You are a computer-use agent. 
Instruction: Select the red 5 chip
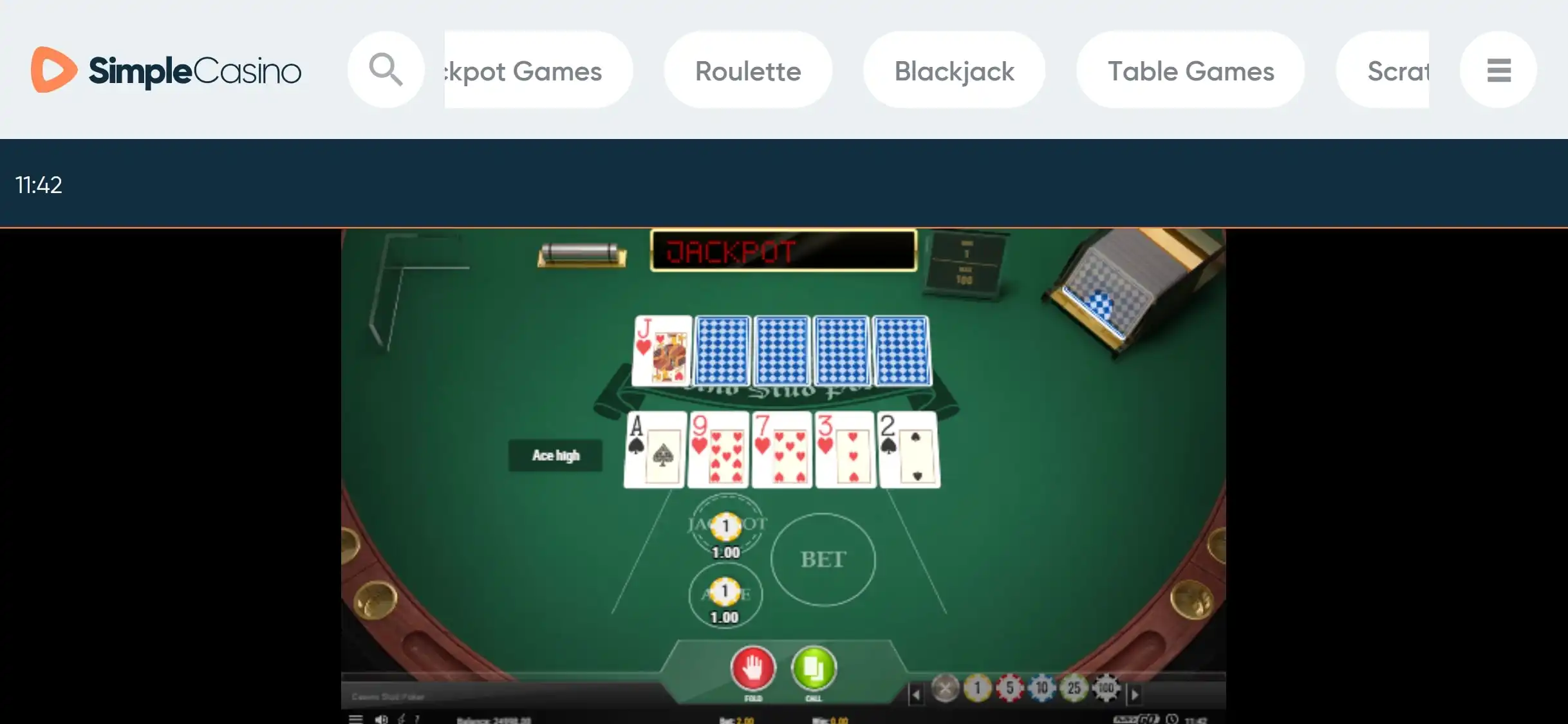(x=1009, y=689)
